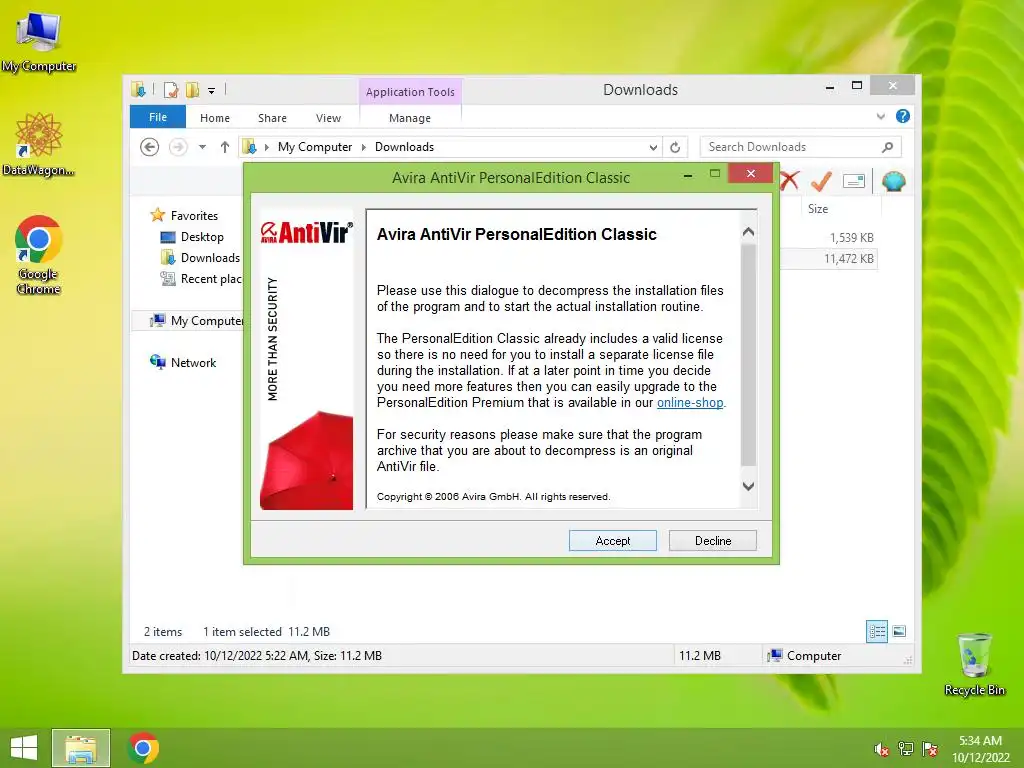
Task: Open the Windows Start button
Action: [24, 748]
